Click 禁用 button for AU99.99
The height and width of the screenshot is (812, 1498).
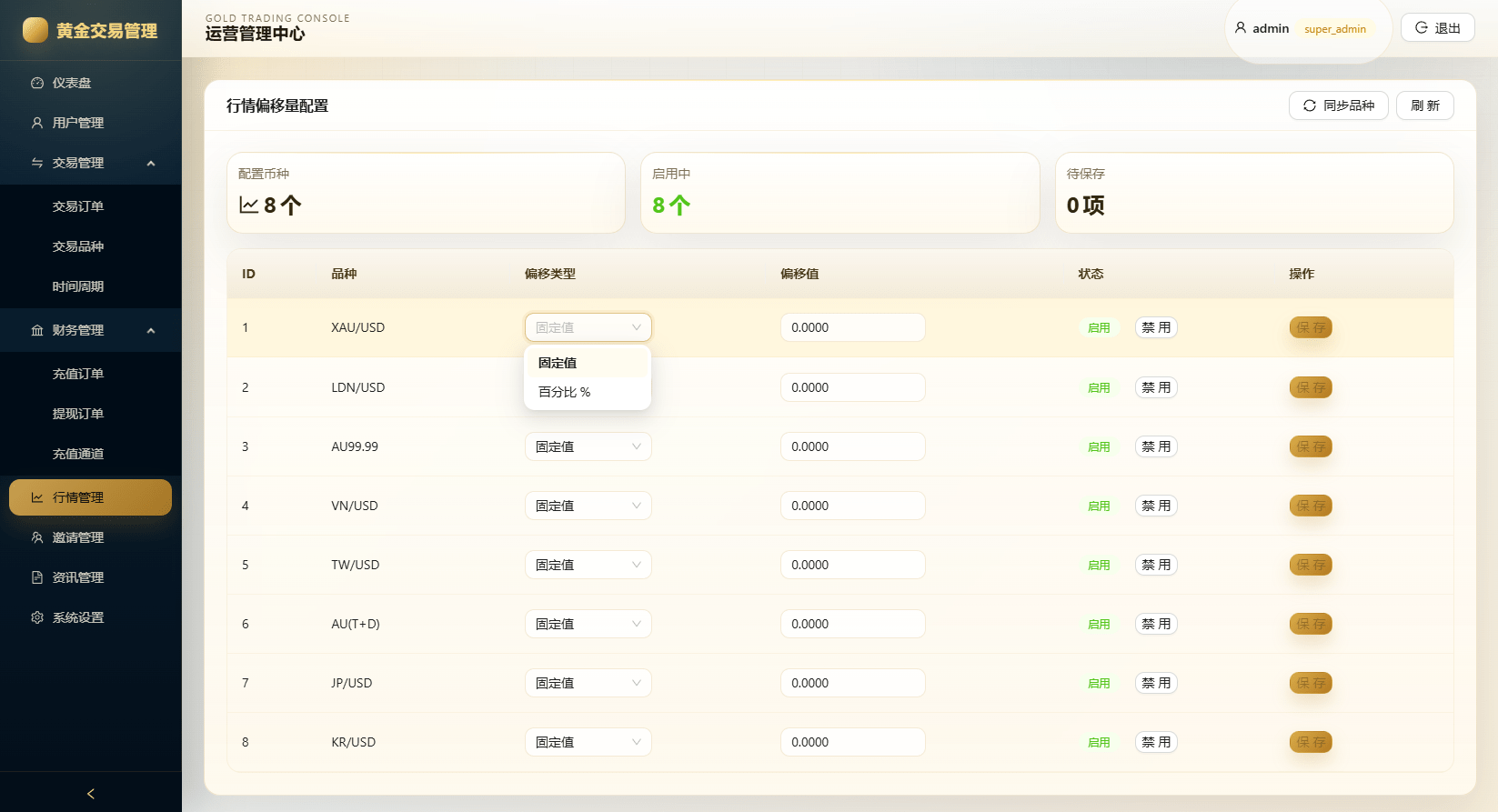point(1156,446)
